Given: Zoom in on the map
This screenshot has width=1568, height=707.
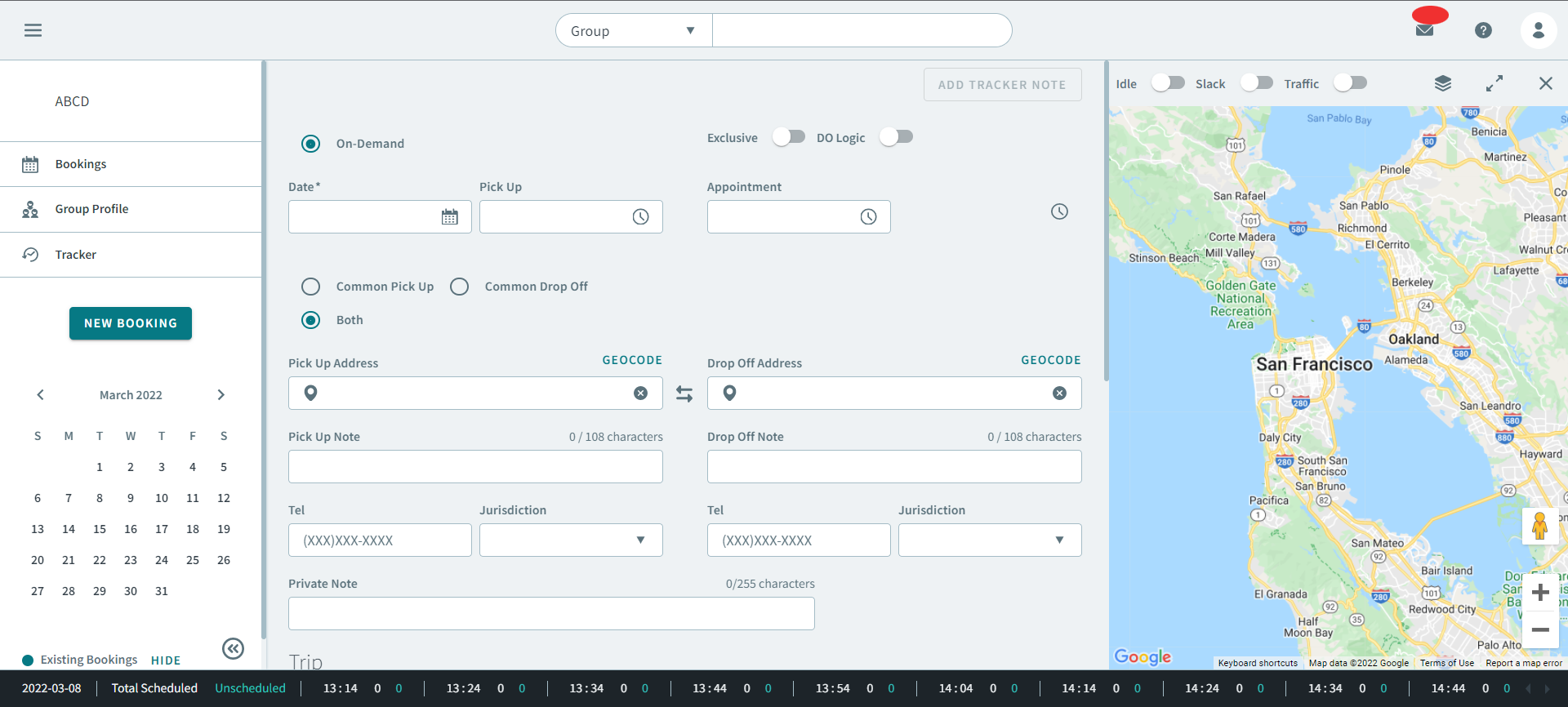Looking at the screenshot, I should (1540, 593).
